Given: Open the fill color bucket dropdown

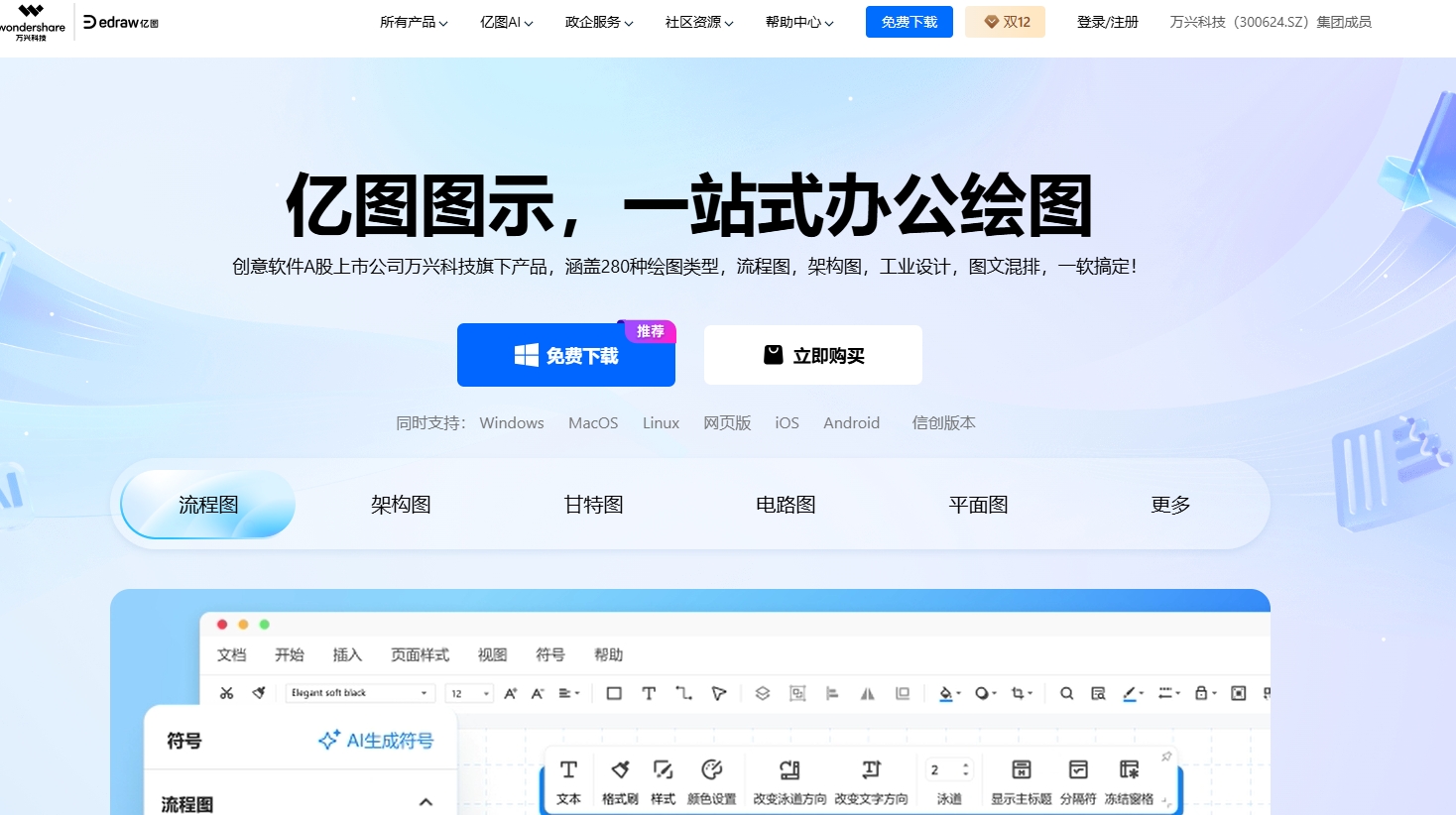Looking at the screenshot, I should 950,693.
